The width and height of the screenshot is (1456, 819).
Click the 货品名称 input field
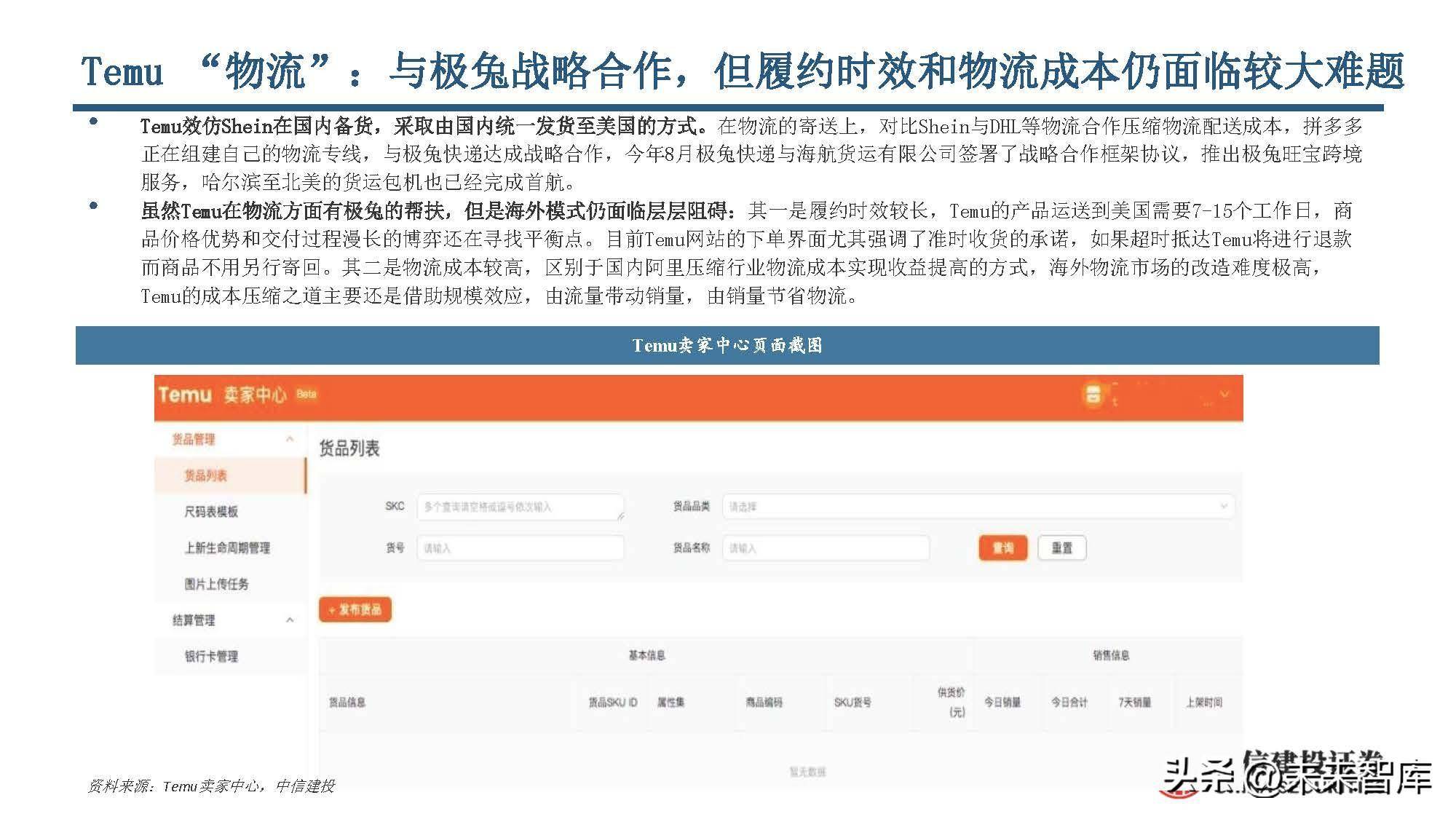(x=826, y=547)
